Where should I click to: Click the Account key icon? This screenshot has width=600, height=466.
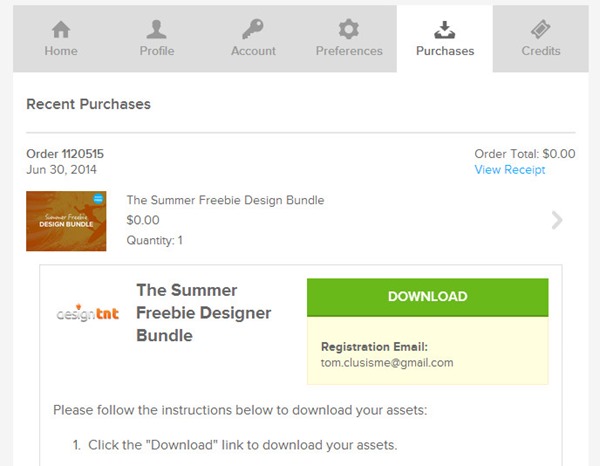click(253, 28)
